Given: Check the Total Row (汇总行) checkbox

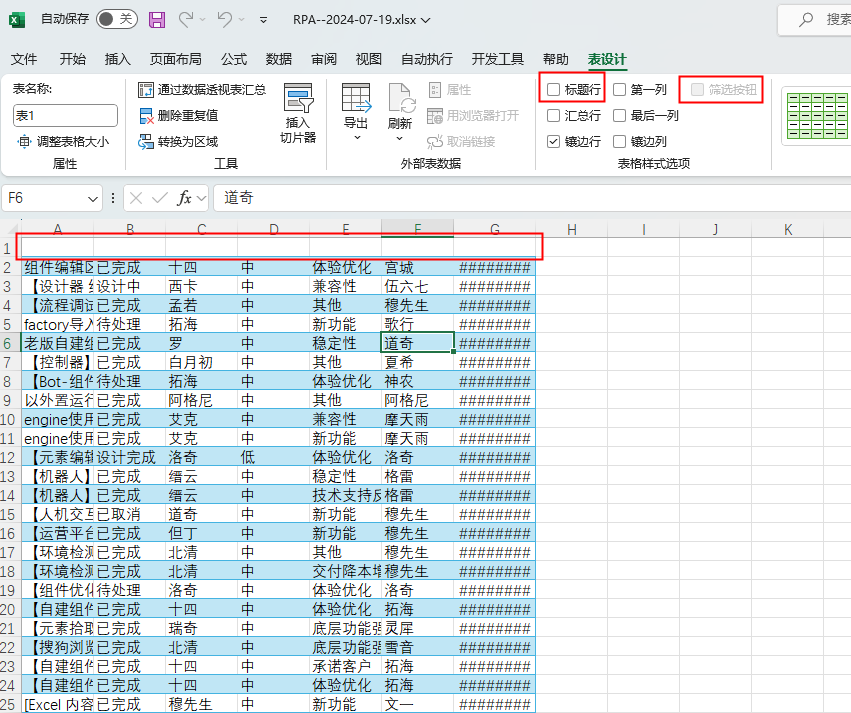Looking at the screenshot, I should (554, 115).
